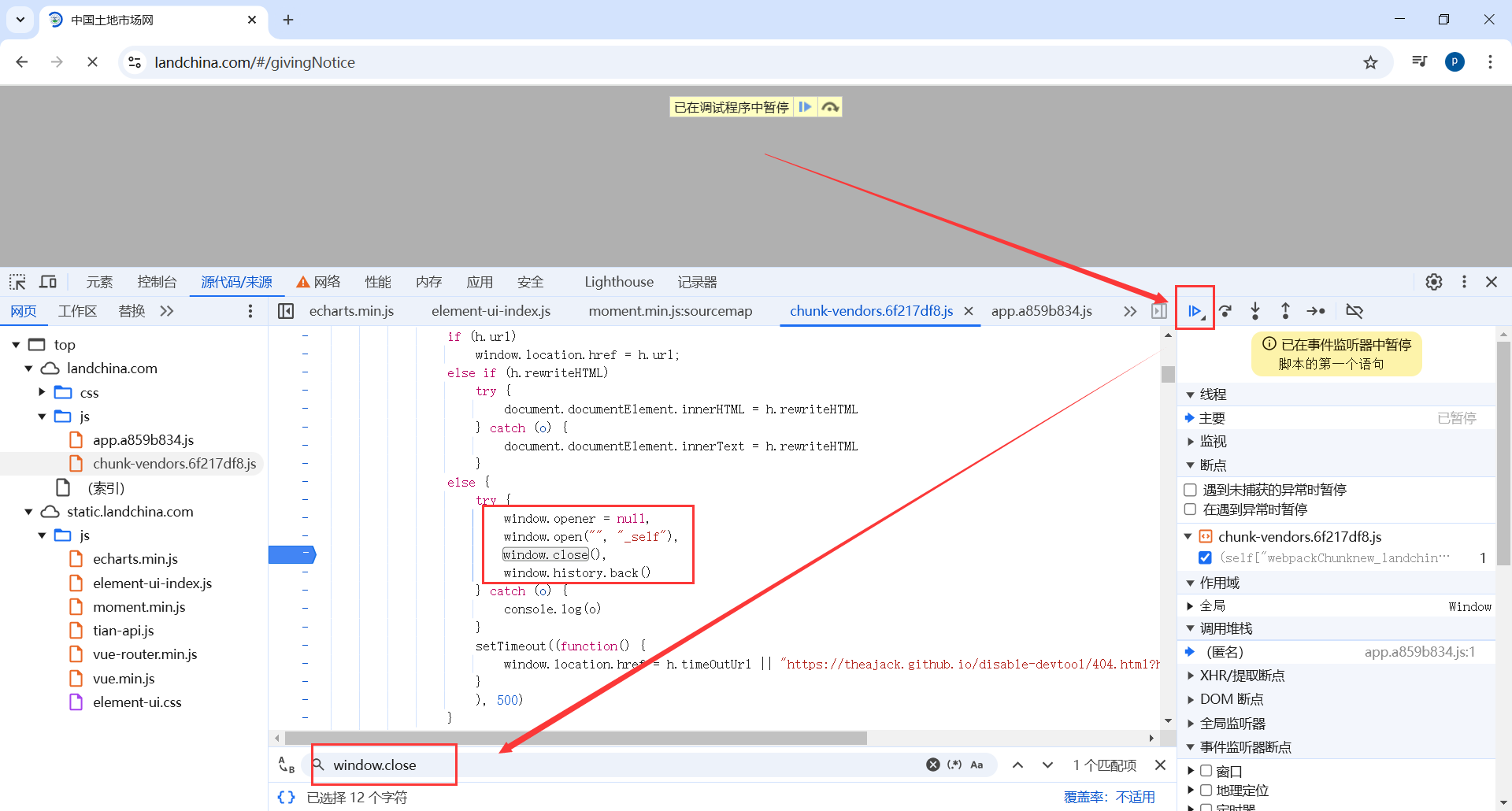Click the code editor horizontal scrollbar

[x=576, y=739]
